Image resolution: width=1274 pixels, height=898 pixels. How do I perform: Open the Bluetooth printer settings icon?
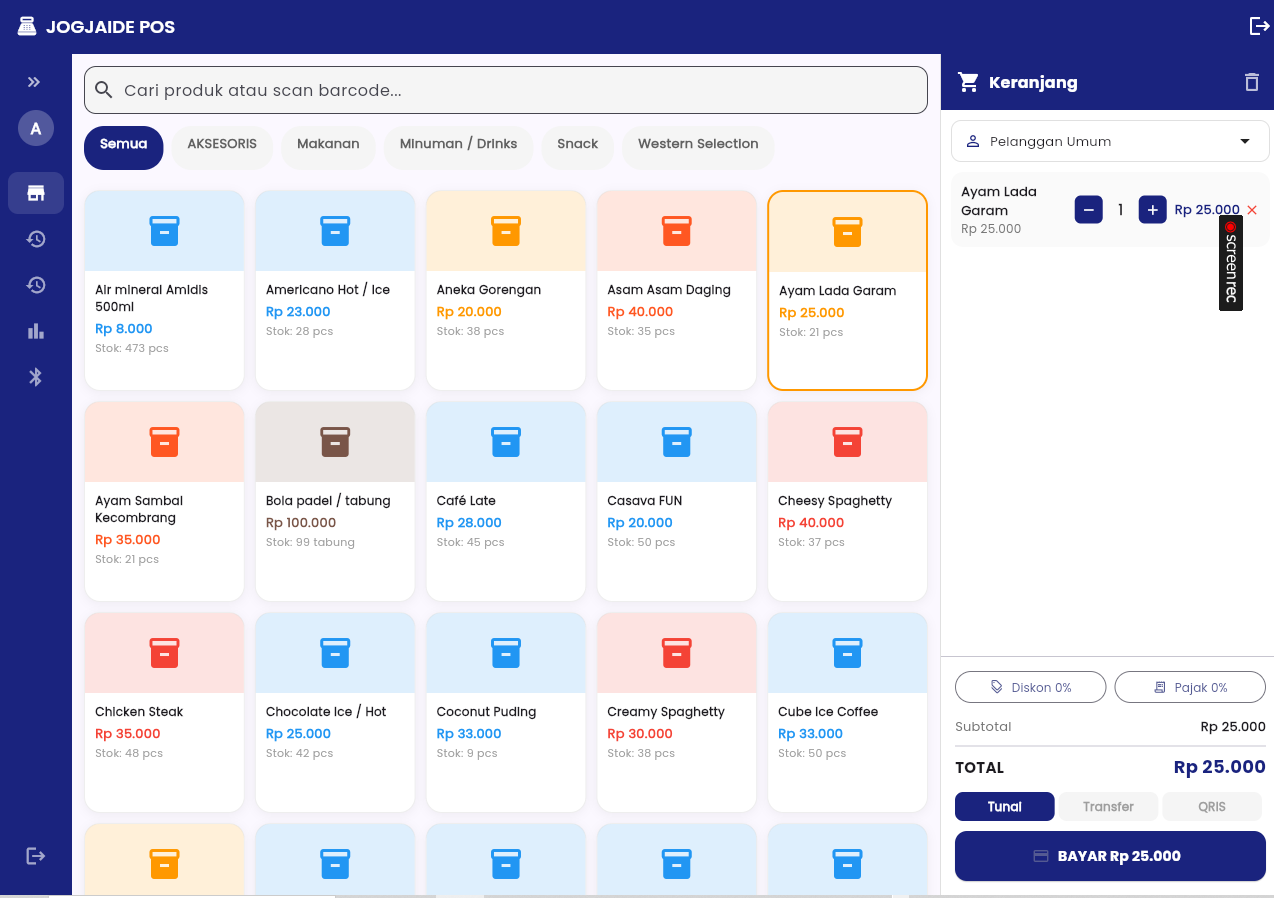pyautogui.click(x=36, y=377)
